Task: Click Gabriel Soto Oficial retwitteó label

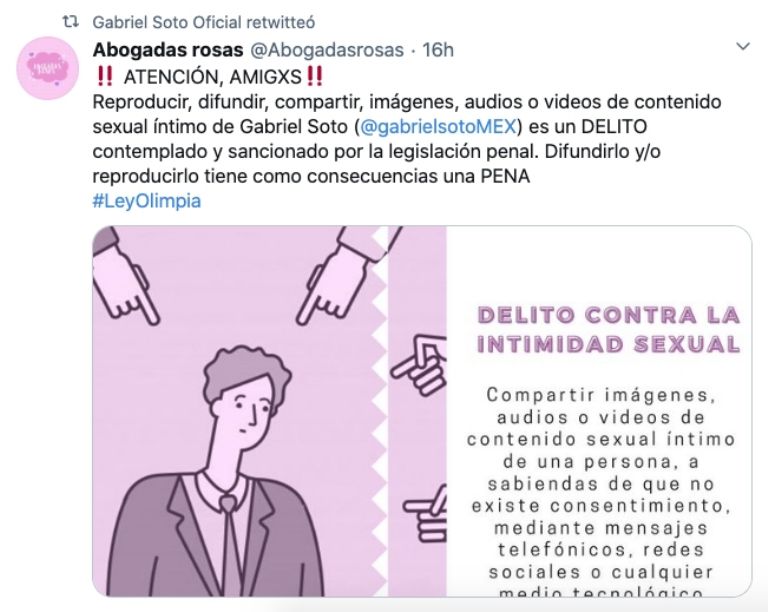Action: 204,22
